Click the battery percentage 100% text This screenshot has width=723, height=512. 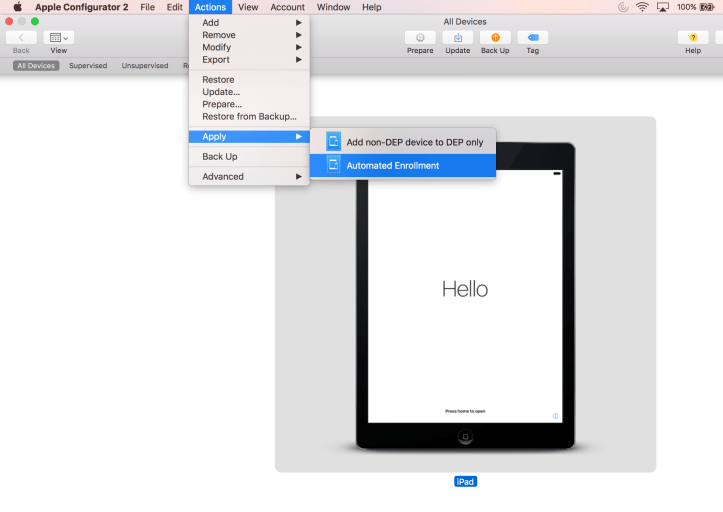click(x=686, y=7)
